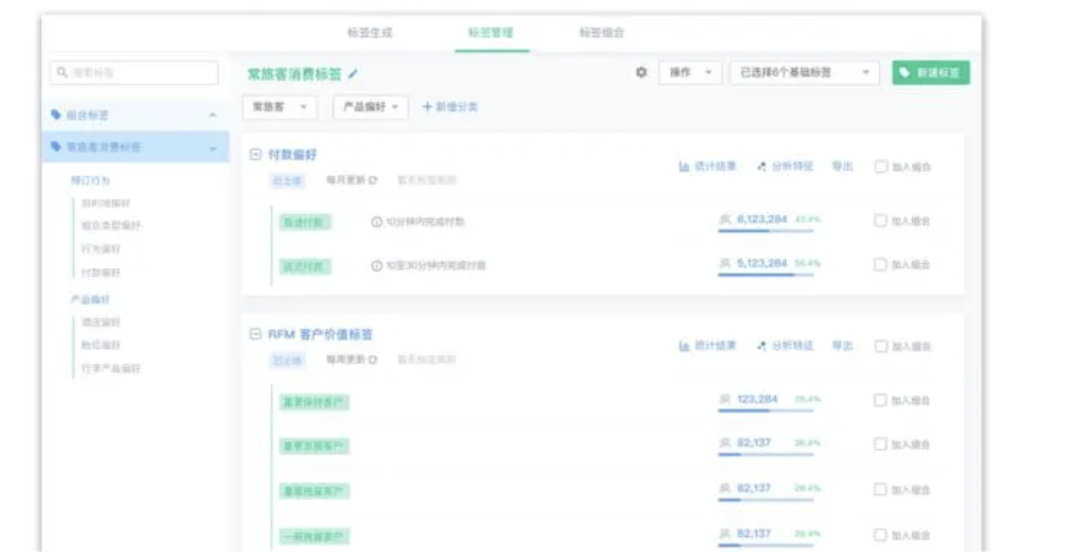Switch to the 标签管理 tab
1080x559 pixels.
point(491,32)
